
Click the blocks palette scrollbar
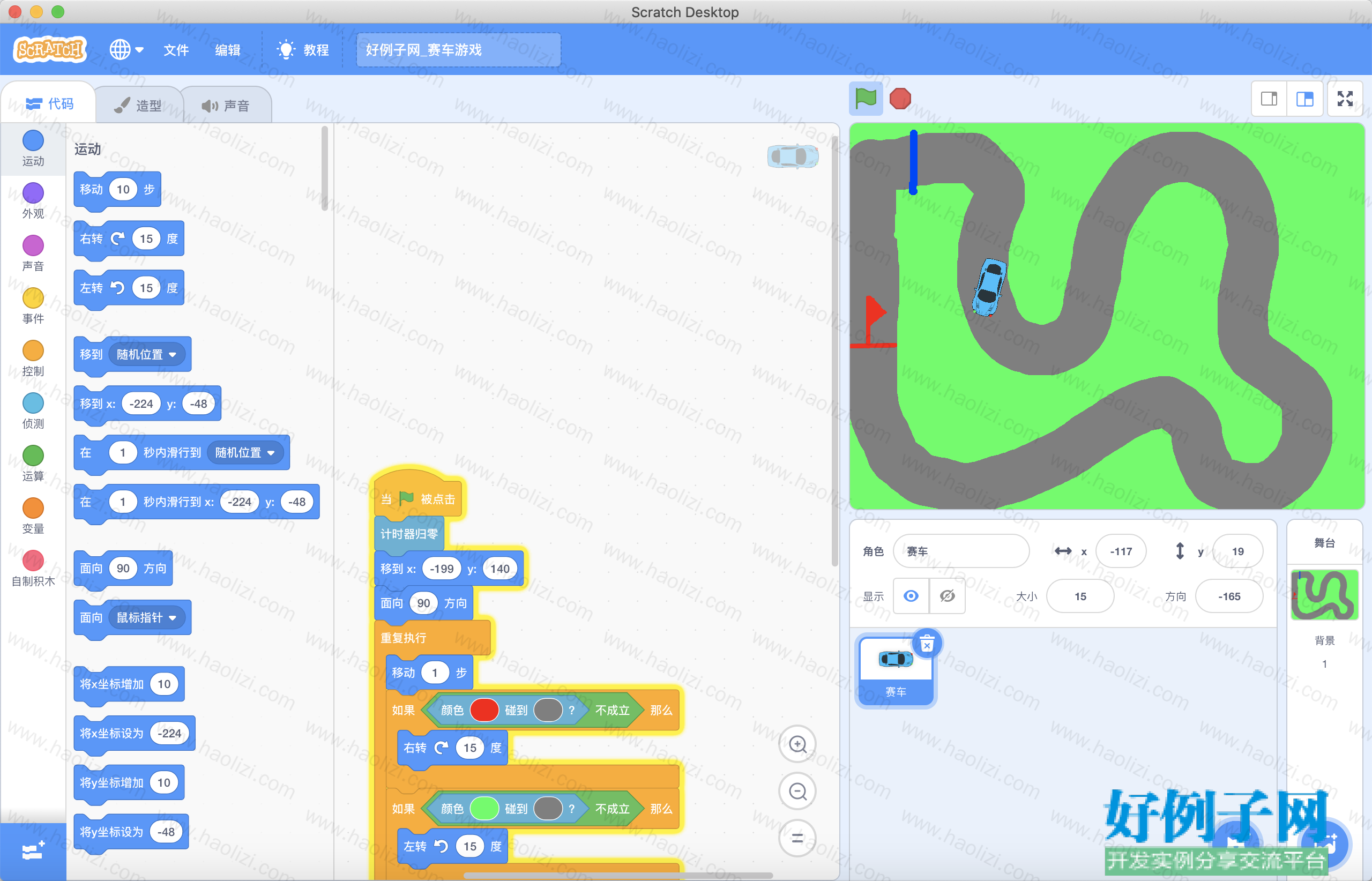[x=324, y=169]
